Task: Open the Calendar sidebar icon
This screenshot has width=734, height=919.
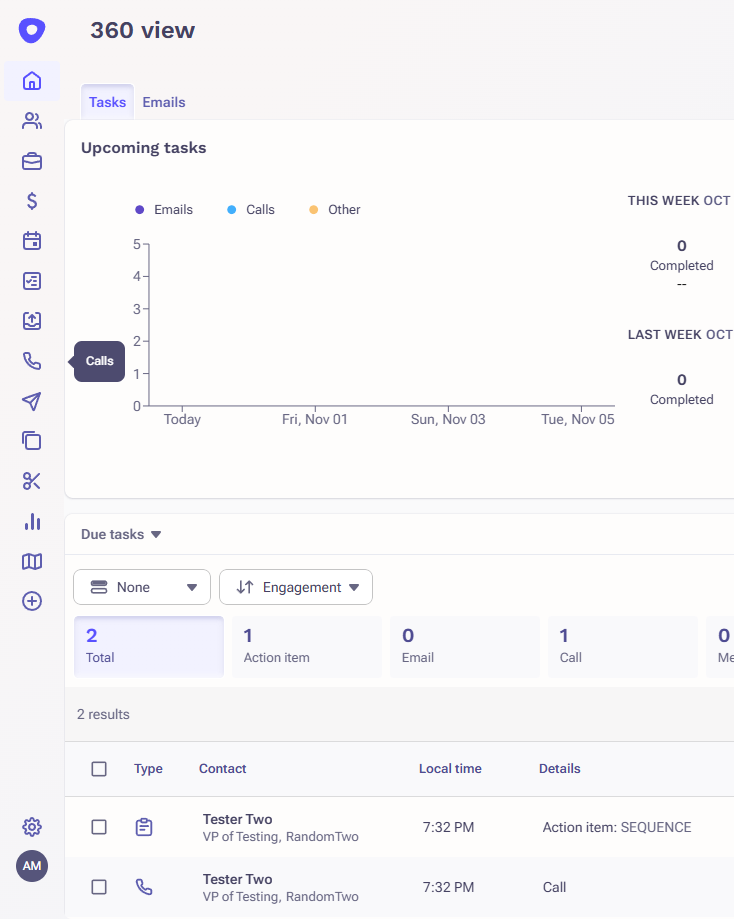Action: [32, 241]
